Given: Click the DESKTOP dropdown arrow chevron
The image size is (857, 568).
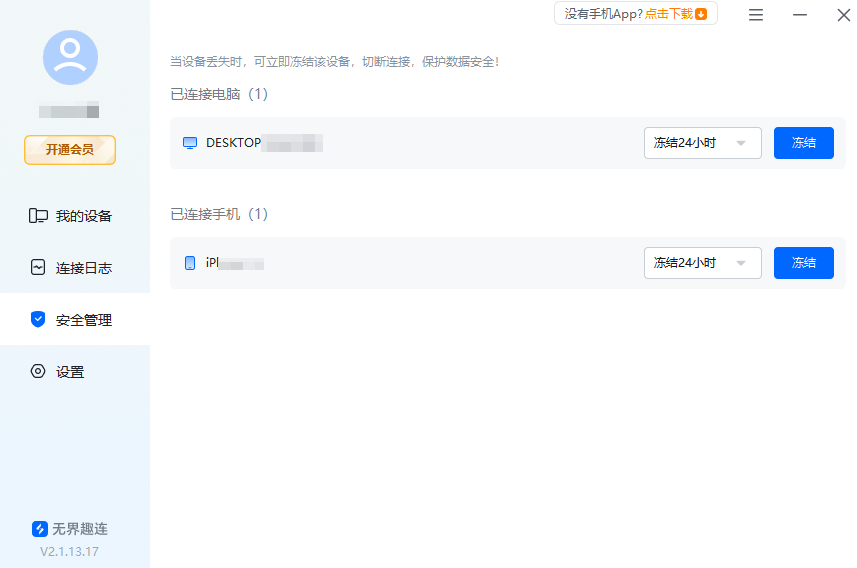Looking at the screenshot, I should point(741,143).
